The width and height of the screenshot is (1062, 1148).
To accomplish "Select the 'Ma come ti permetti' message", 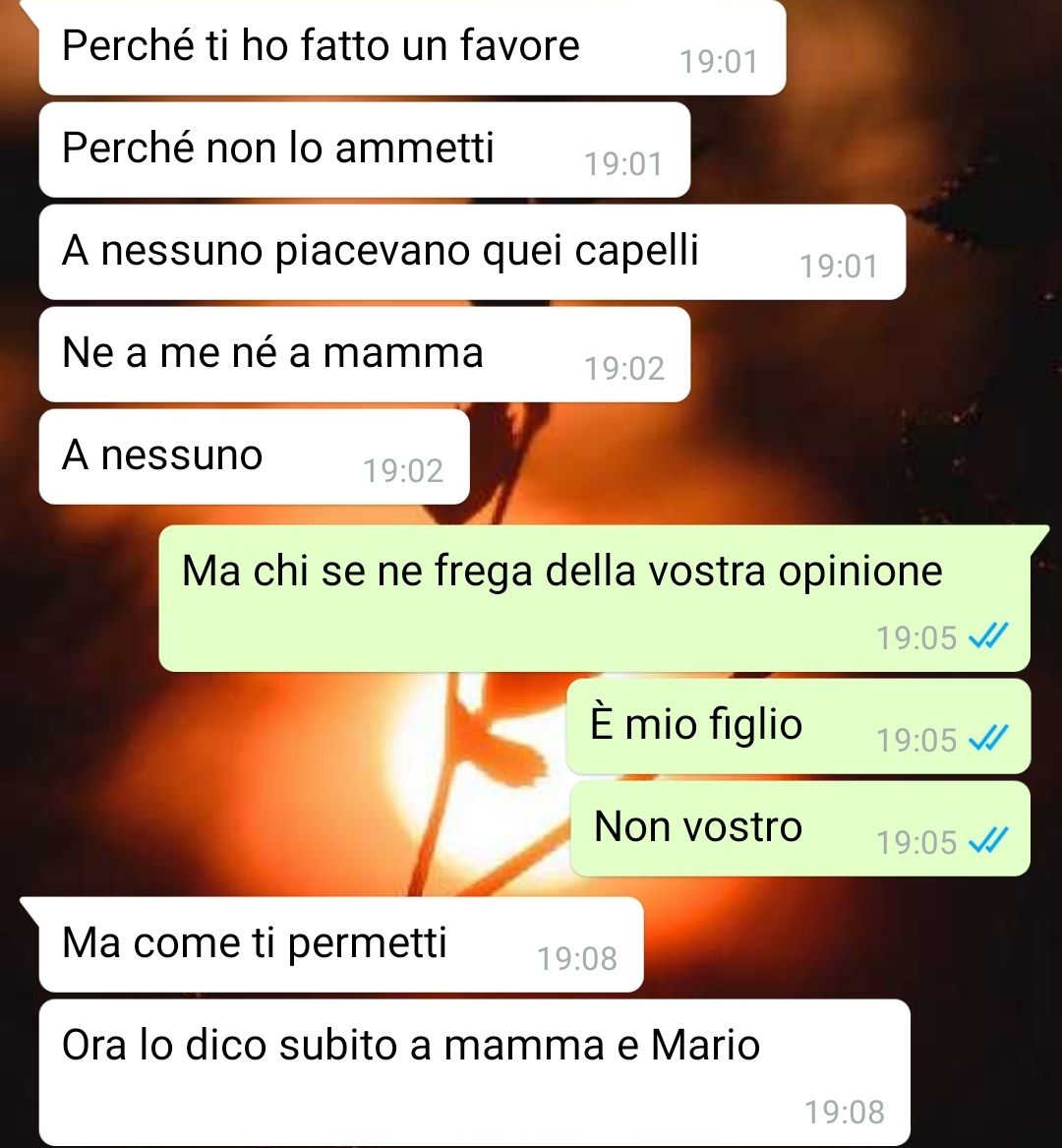I will (x=341, y=944).
